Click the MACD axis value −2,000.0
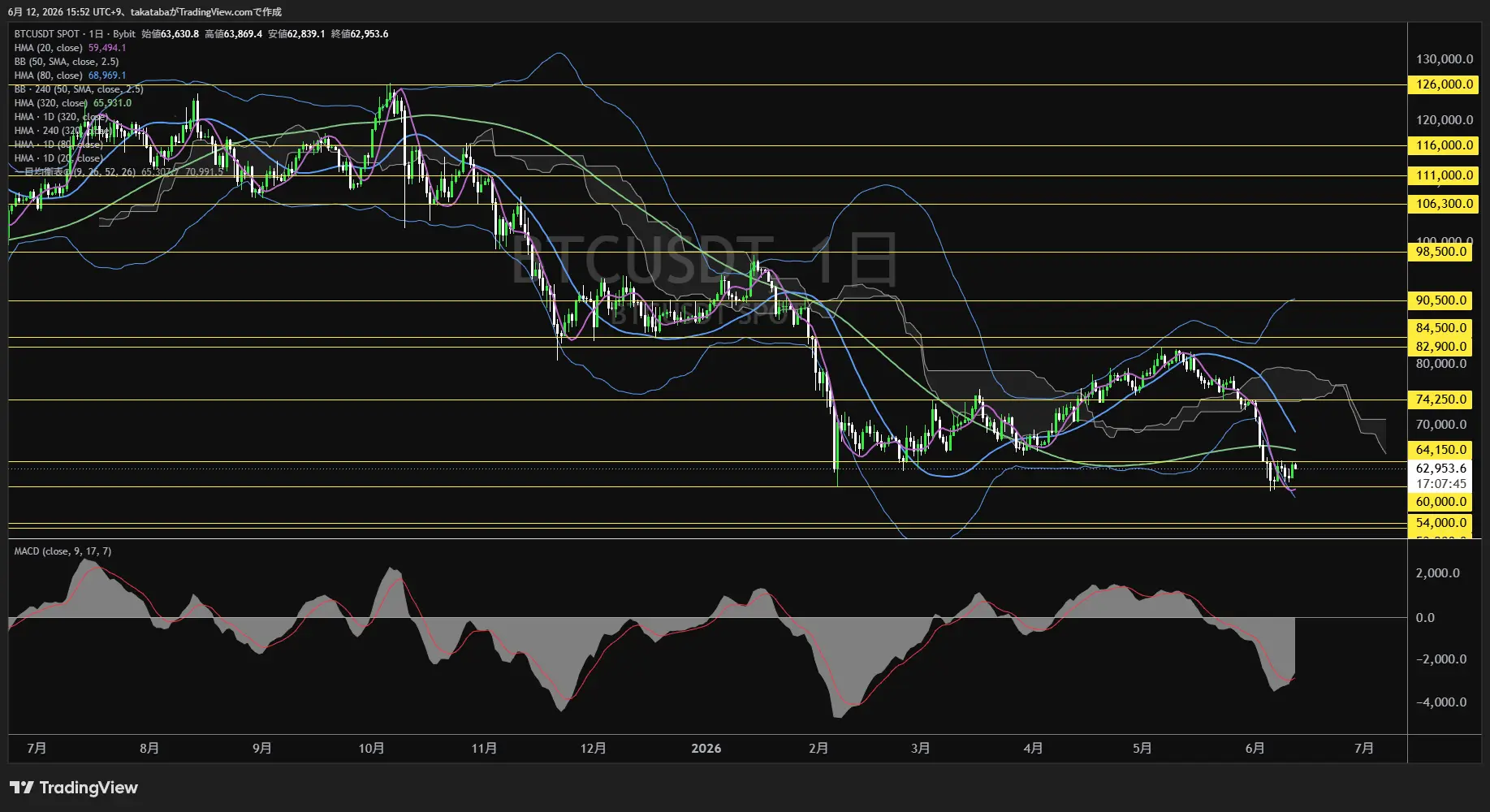Image resolution: width=1490 pixels, height=812 pixels. (1441, 659)
